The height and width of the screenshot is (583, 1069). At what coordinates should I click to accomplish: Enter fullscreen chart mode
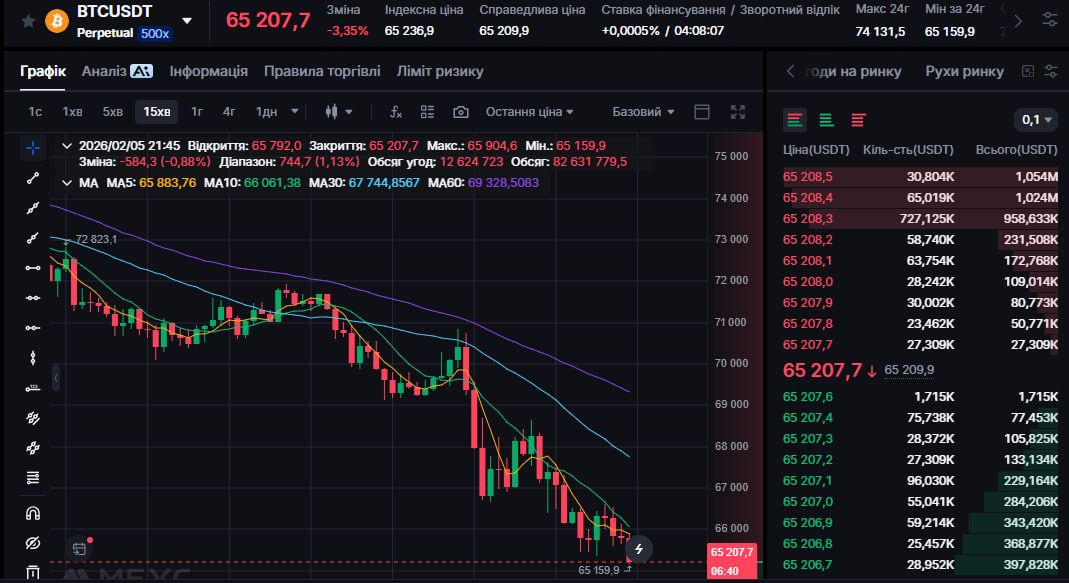[738, 112]
